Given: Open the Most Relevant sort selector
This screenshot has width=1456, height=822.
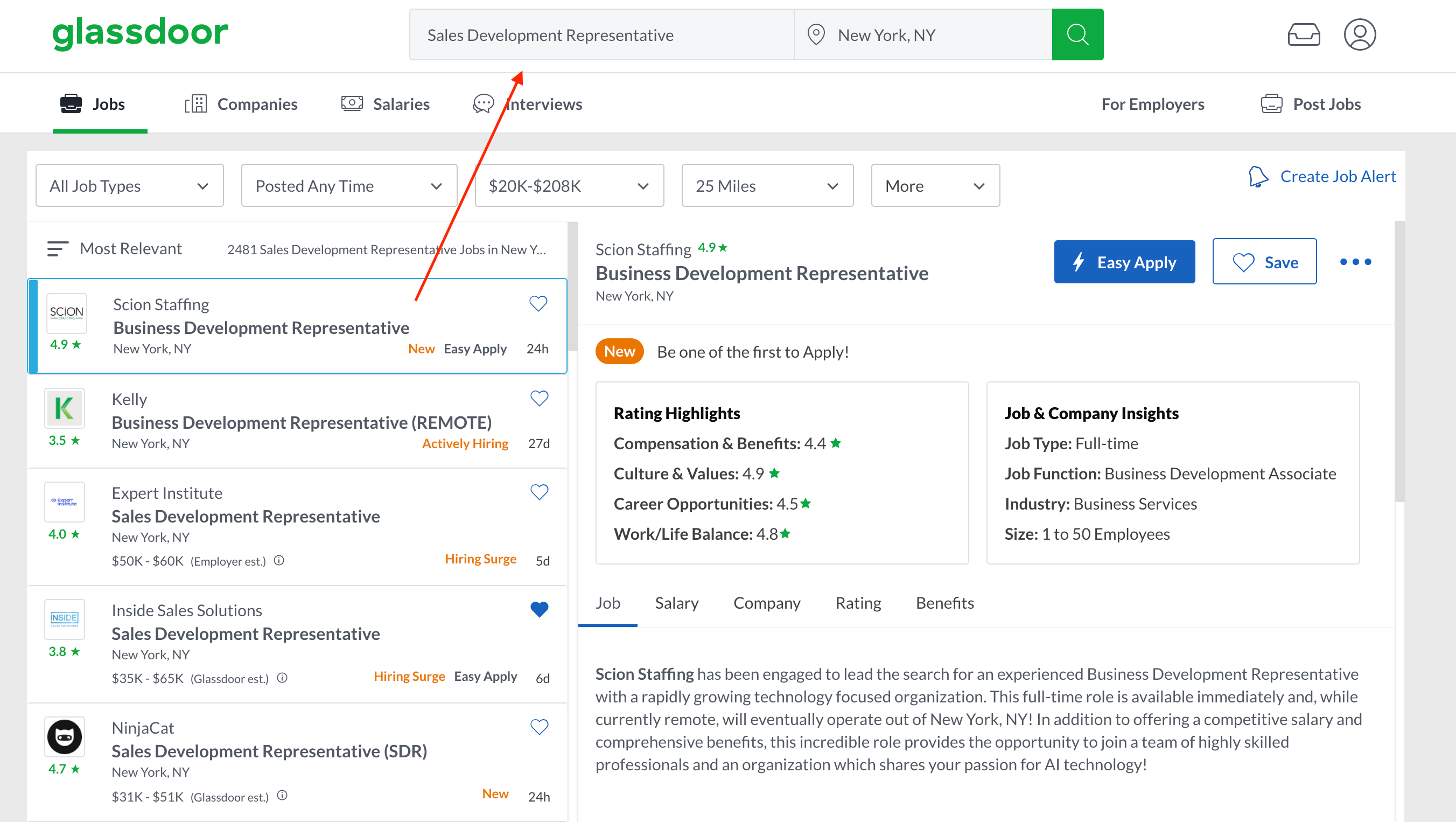Looking at the screenshot, I should point(114,249).
